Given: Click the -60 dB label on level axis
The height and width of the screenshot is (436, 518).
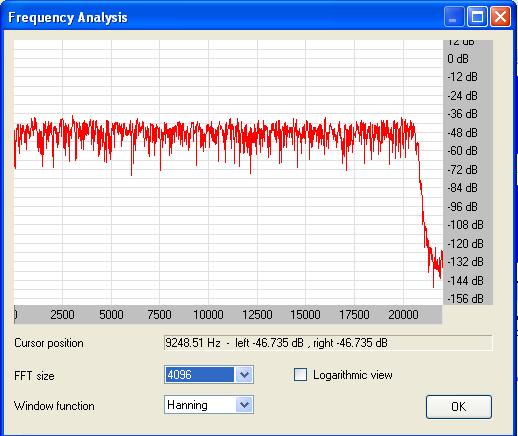Looking at the screenshot, I should pos(462,151).
